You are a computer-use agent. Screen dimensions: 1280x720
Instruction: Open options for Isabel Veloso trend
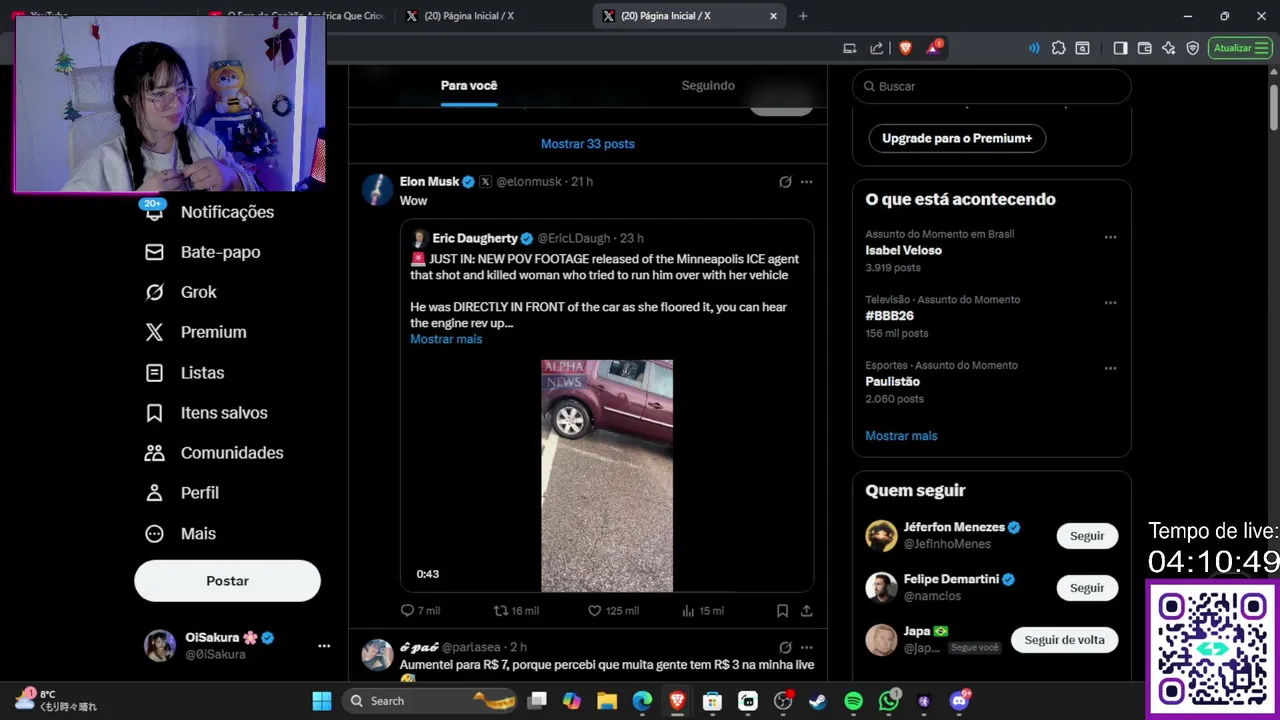coord(1110,238)
